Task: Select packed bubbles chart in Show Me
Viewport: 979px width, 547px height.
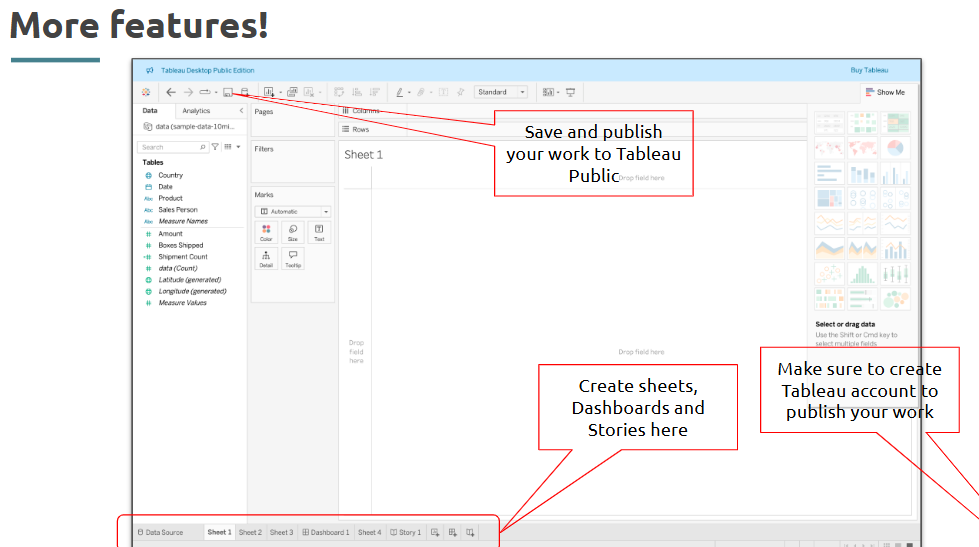Action: [895, 298]
